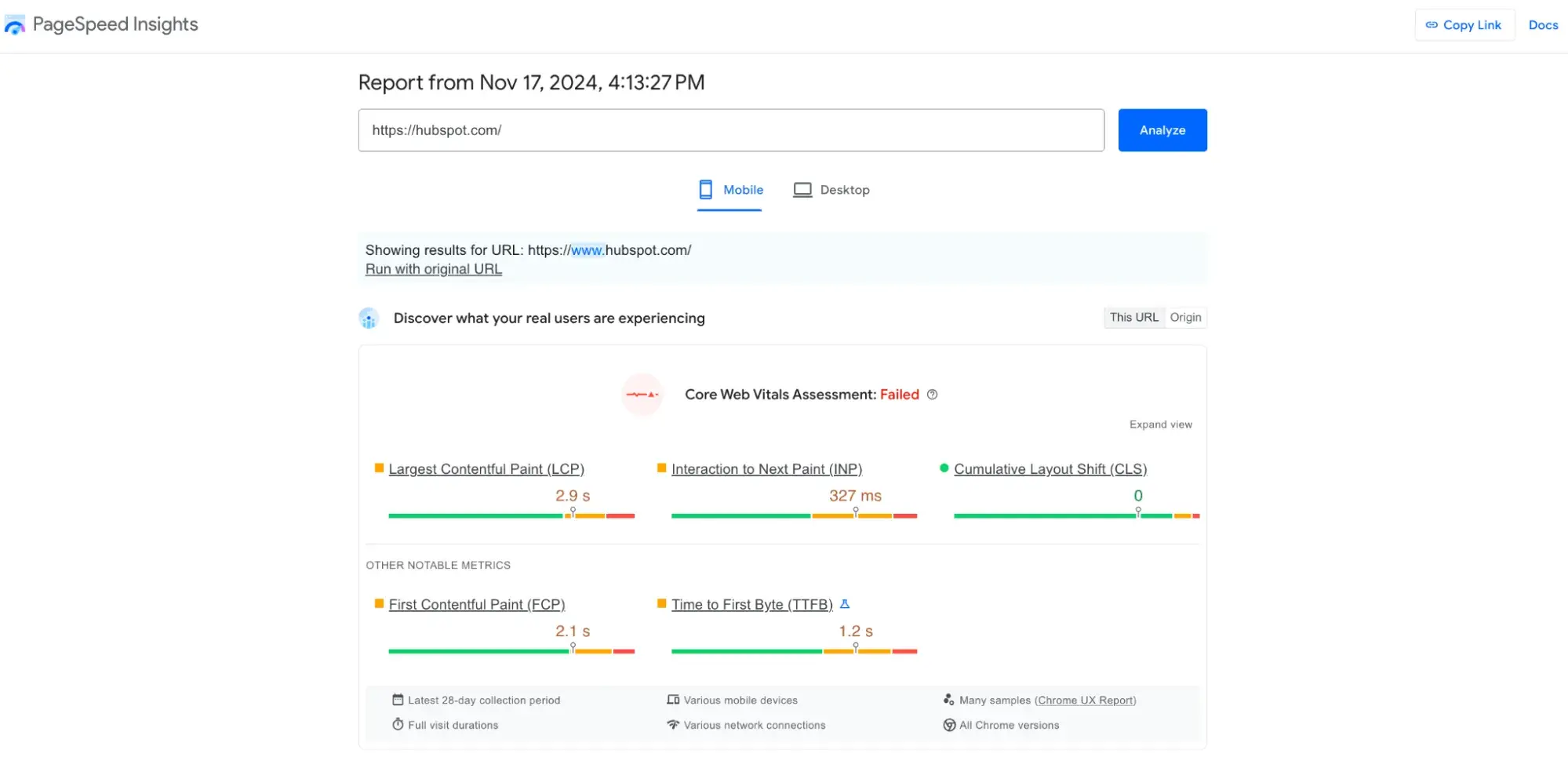This screenshot has width=1568, height=768.
Task: Click the Analyze button
Action: tap(1162, 130)
